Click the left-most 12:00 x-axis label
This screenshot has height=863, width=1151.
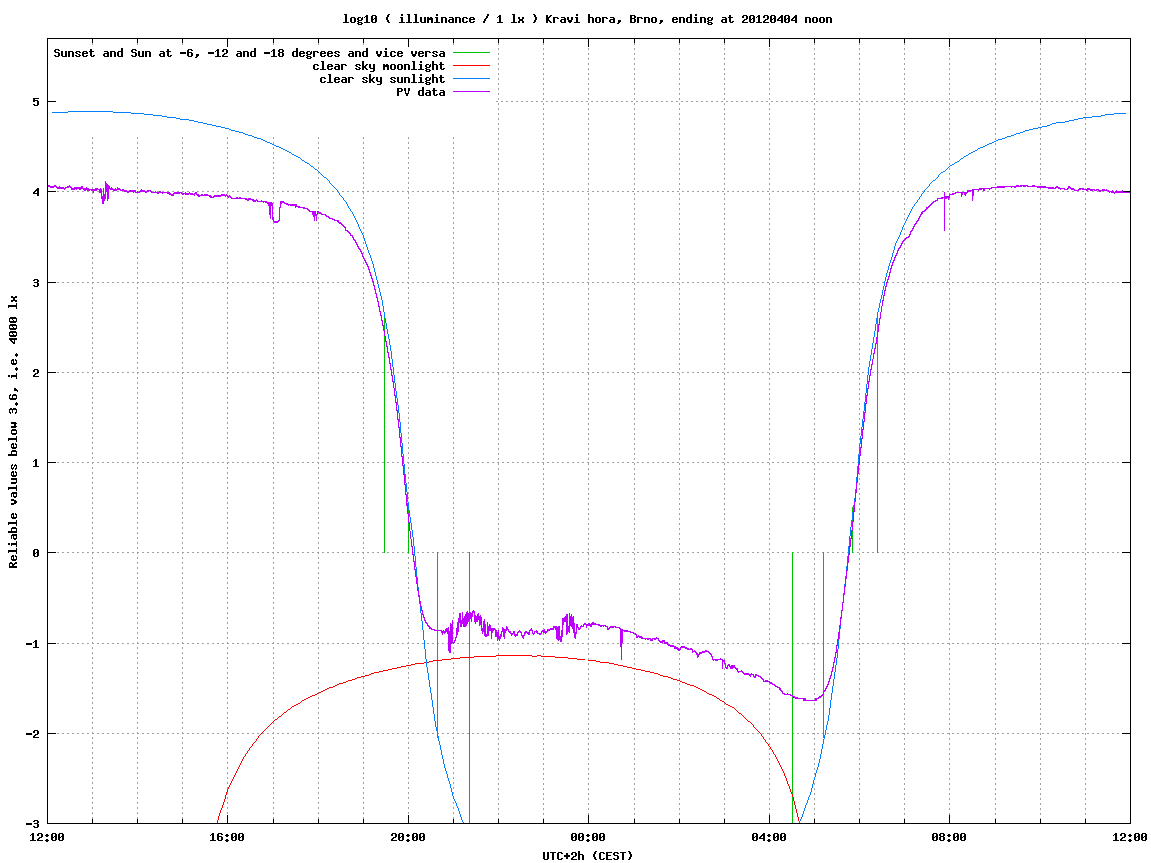tap(47, 837)
